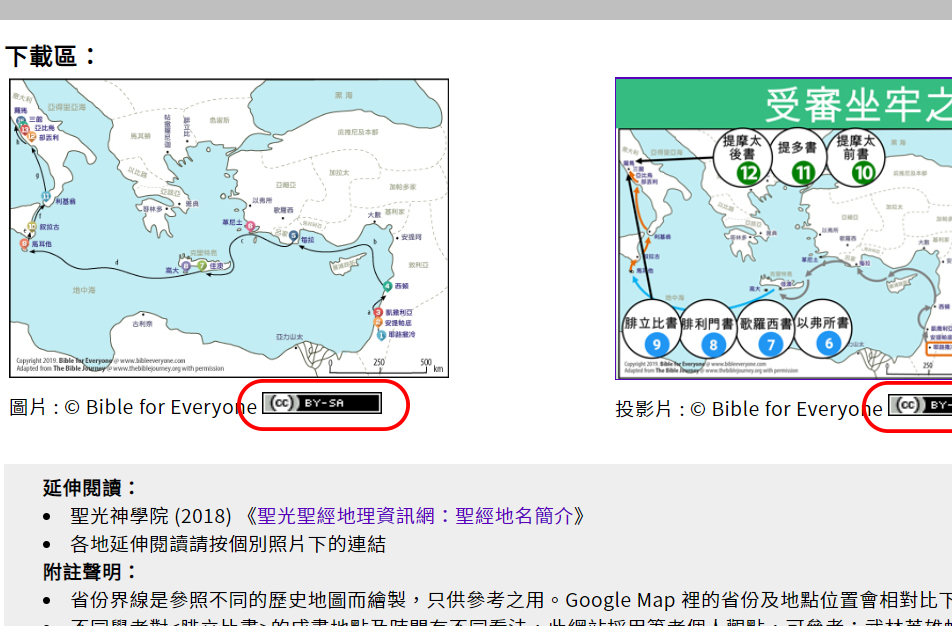Viewport: 952px width, 626px height.
Task: Click the 延伸閱讀 heading
Action: click(x=90, y=488)
